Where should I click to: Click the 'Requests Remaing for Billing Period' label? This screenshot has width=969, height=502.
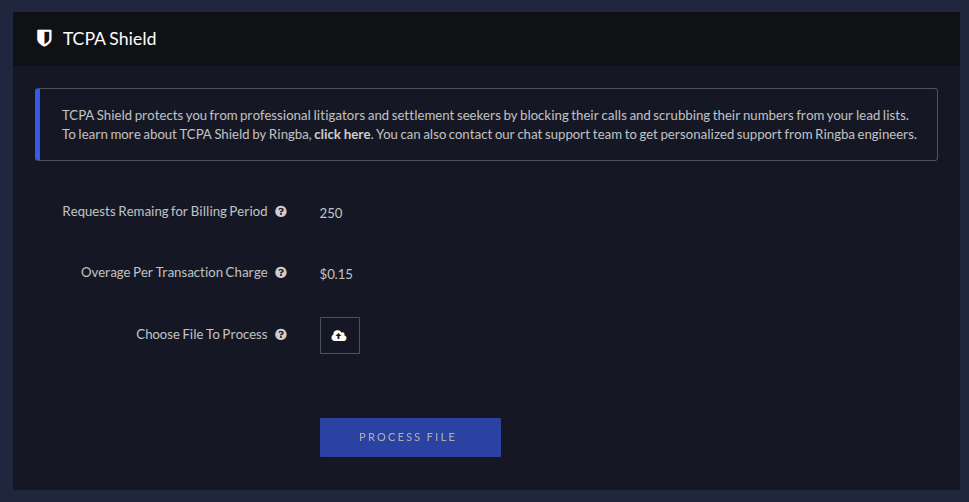[x=165, y=211]
